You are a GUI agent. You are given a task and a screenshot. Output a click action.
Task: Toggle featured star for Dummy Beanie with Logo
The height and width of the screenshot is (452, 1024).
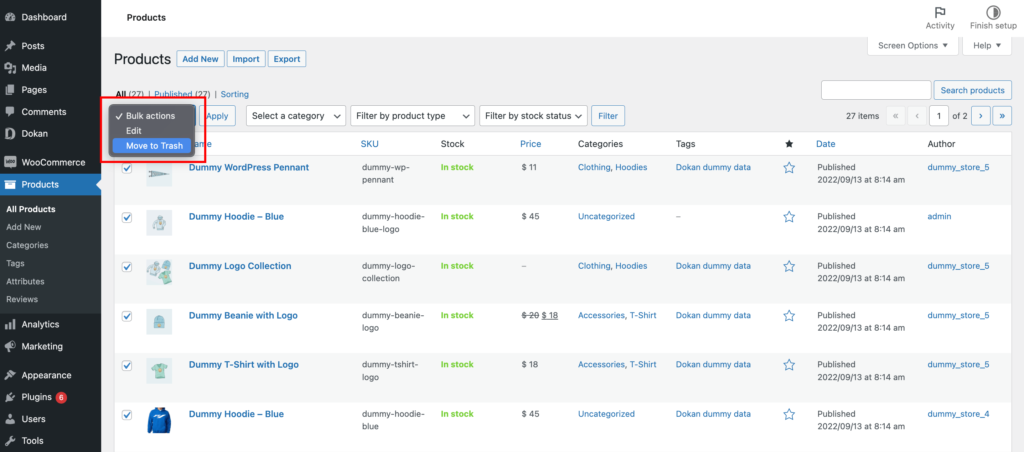[x=789, y=316]
